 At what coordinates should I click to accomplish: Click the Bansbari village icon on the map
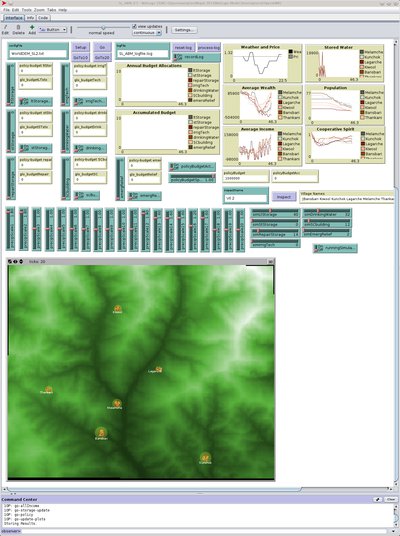pyautogui.click(x=101, y=432)
